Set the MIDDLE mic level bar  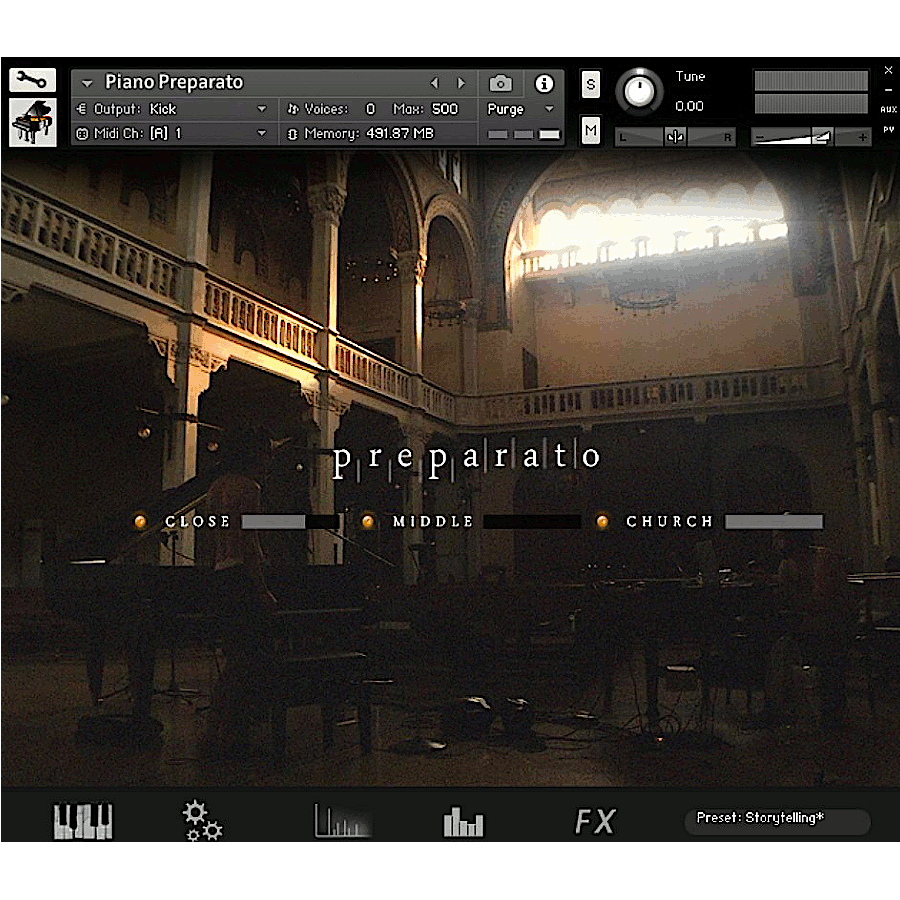click(x=532, y=521)
